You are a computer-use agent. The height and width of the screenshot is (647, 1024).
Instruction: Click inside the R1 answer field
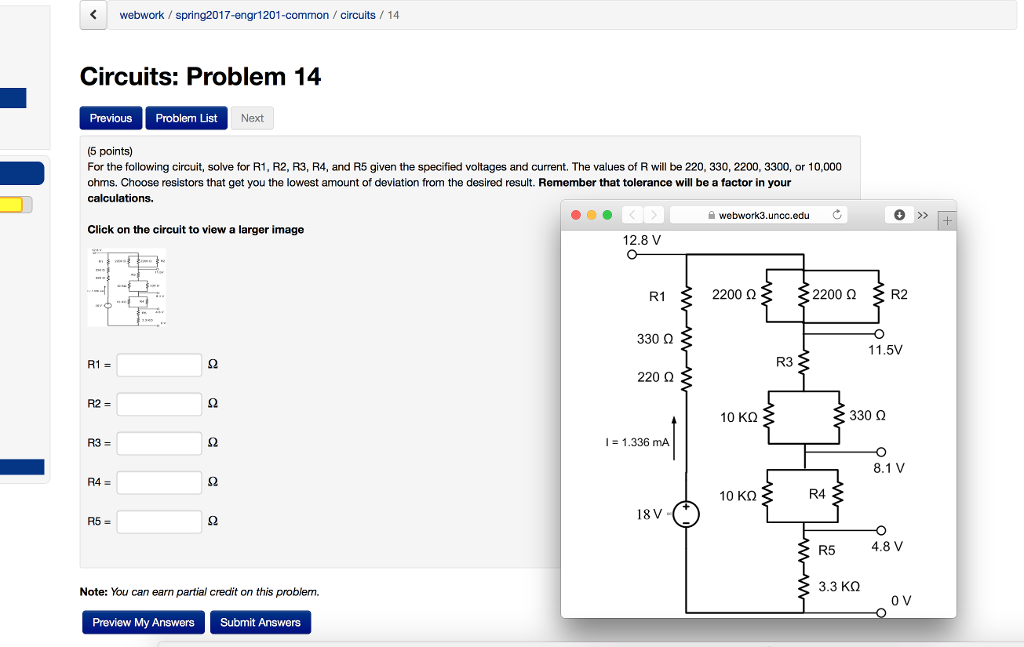[158, 364]
